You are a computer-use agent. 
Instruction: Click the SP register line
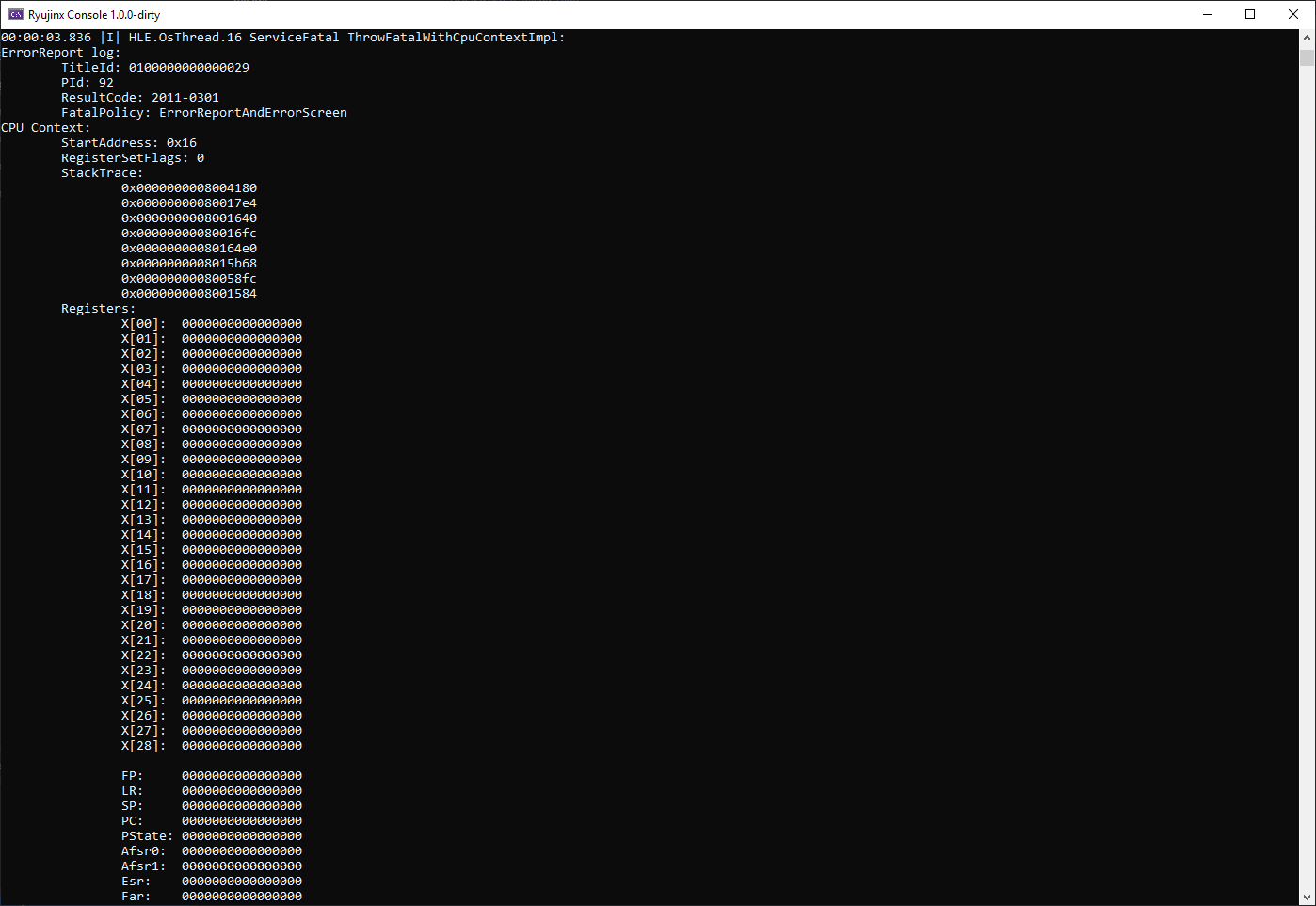coord(212,806)
